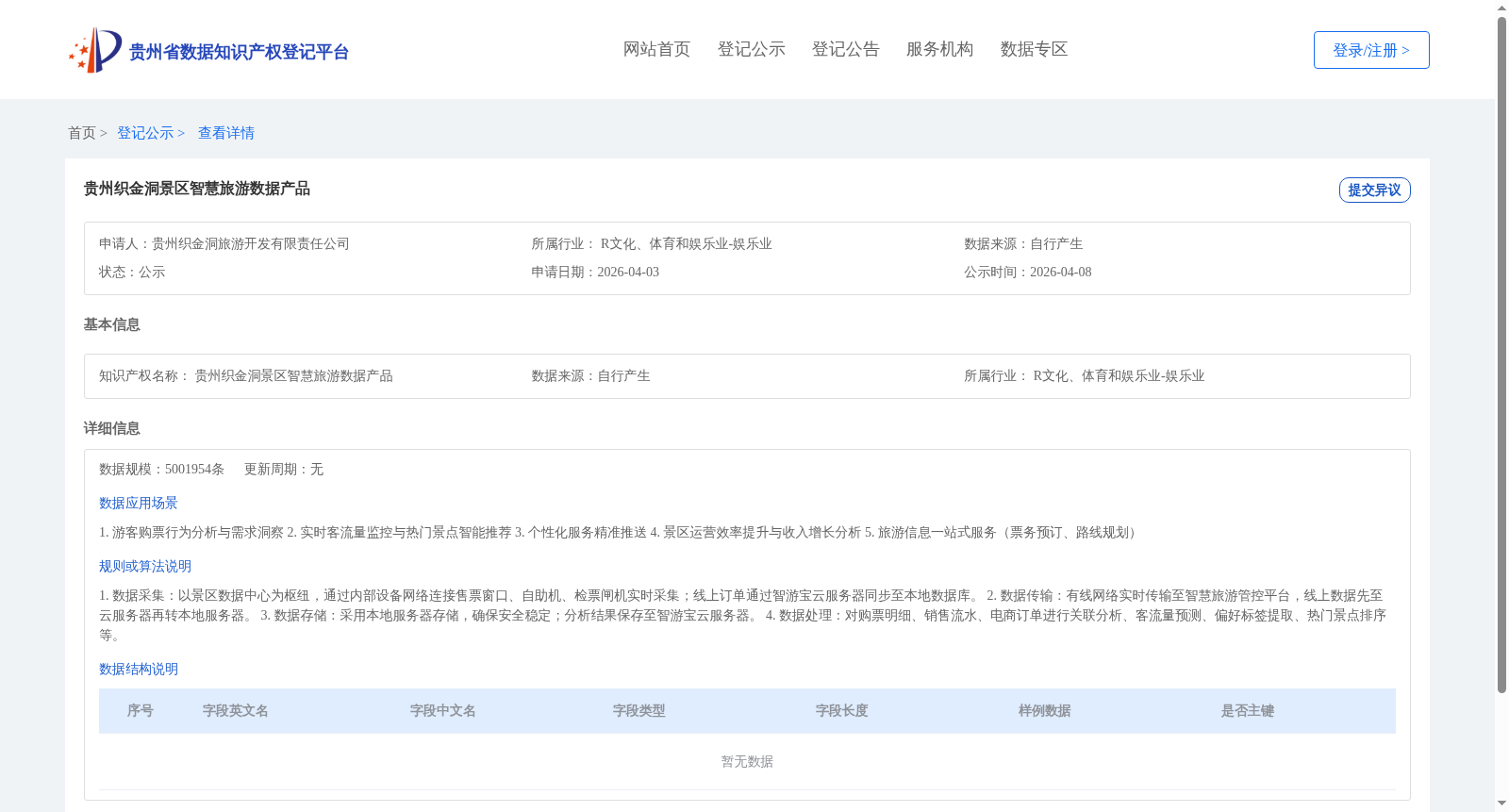Click the 数据结构说明 heading
The height and width of the screenshot is (812, 1509).
(x=139, y=669)
